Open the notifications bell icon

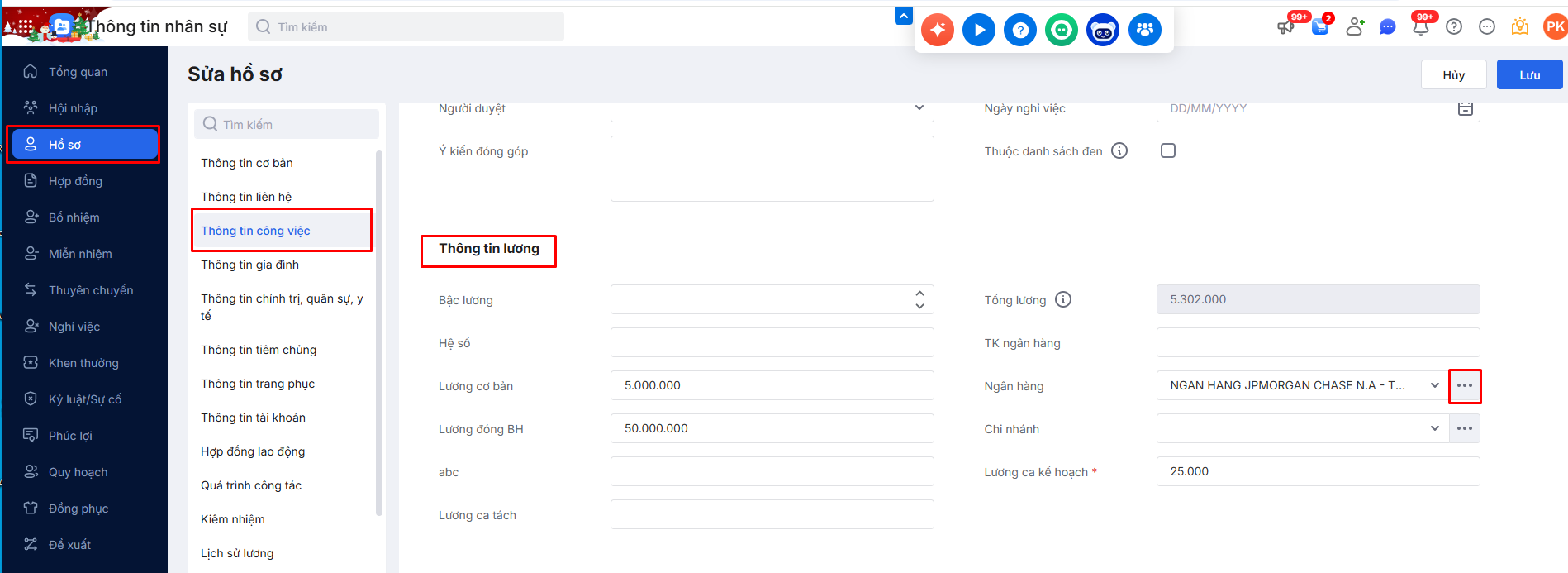pos(1421,26)
